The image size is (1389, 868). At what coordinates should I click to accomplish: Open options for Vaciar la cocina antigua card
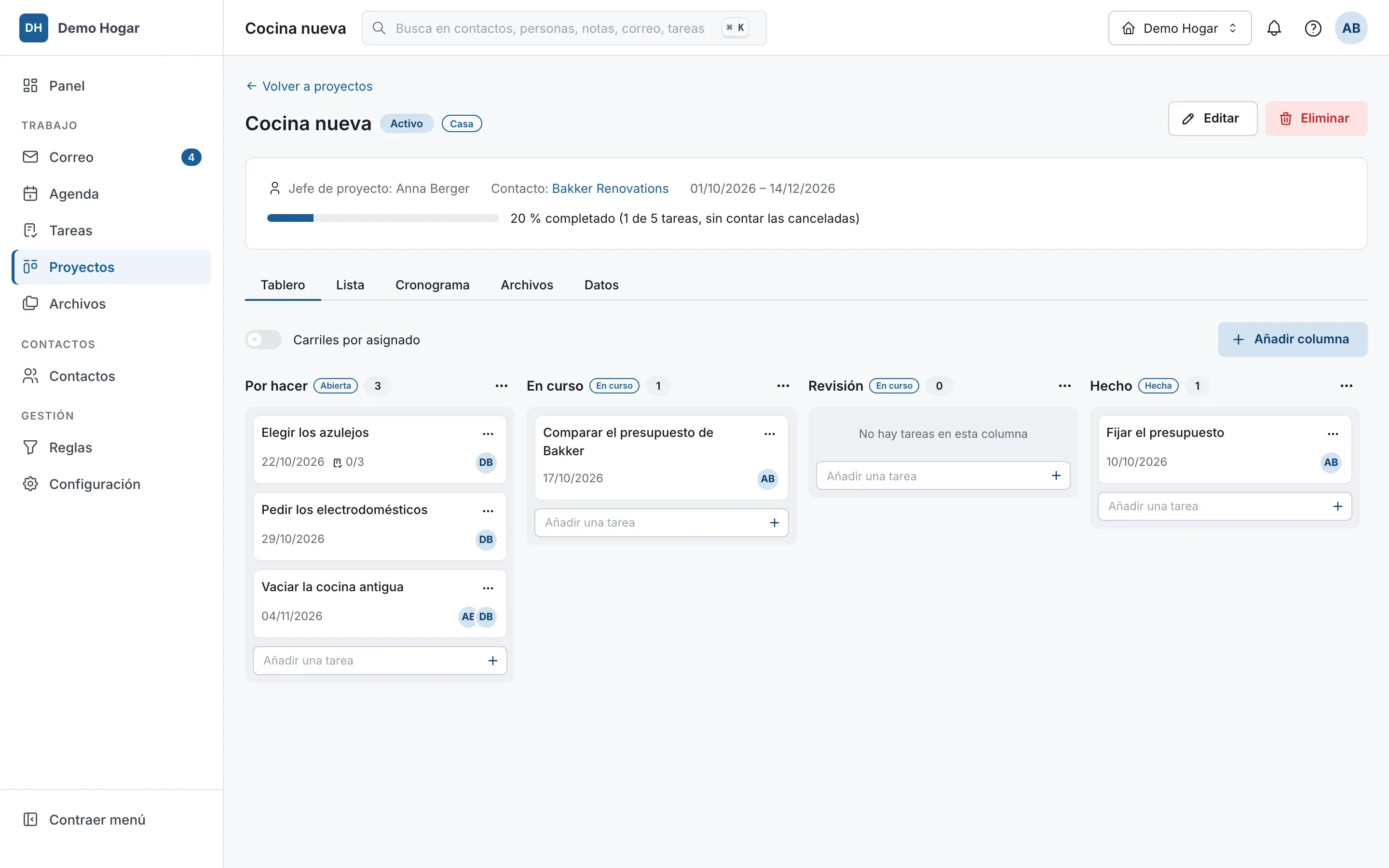click(488, 587)
